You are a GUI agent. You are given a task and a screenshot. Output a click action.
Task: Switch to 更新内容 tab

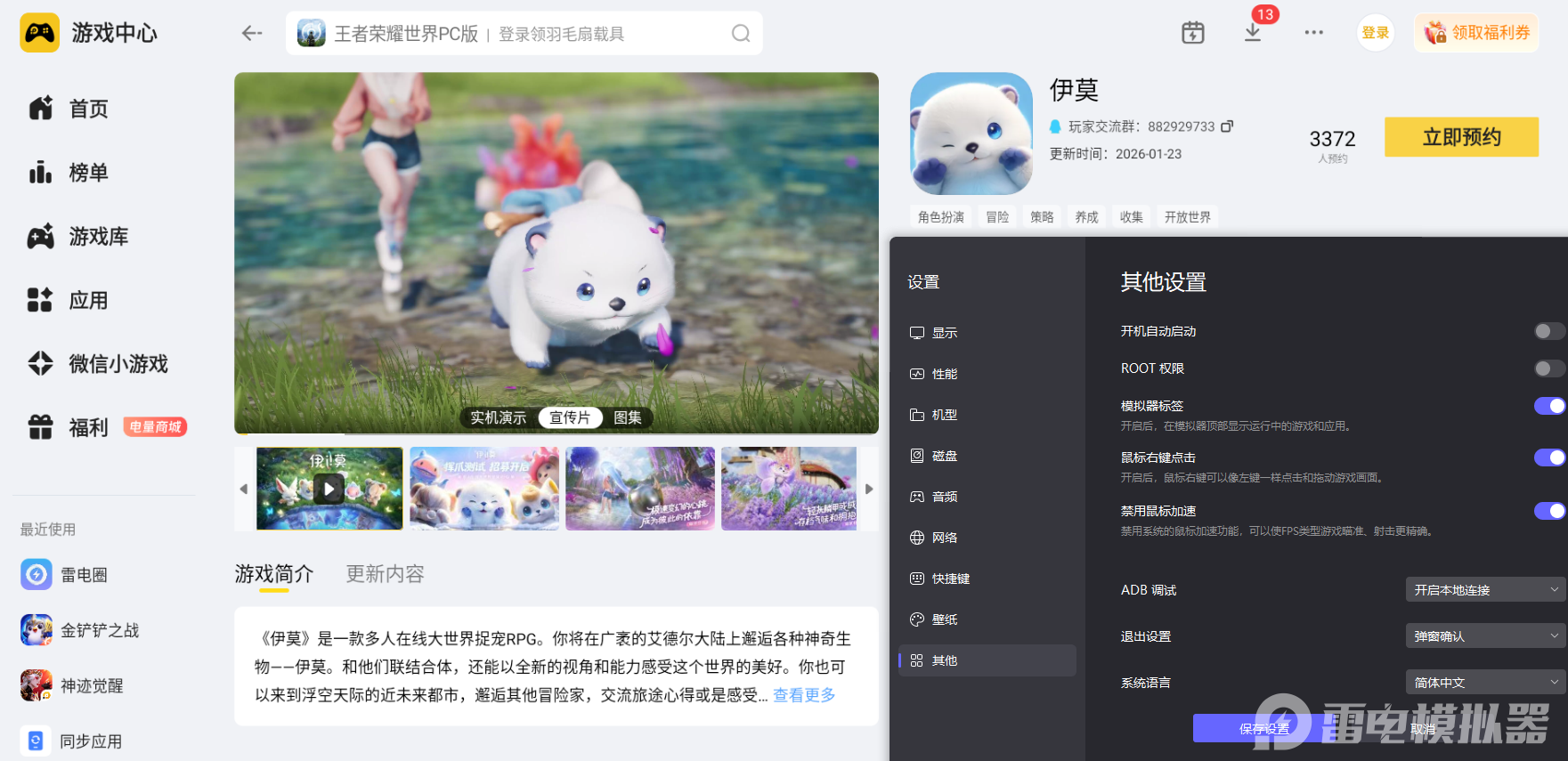(385, 574)
